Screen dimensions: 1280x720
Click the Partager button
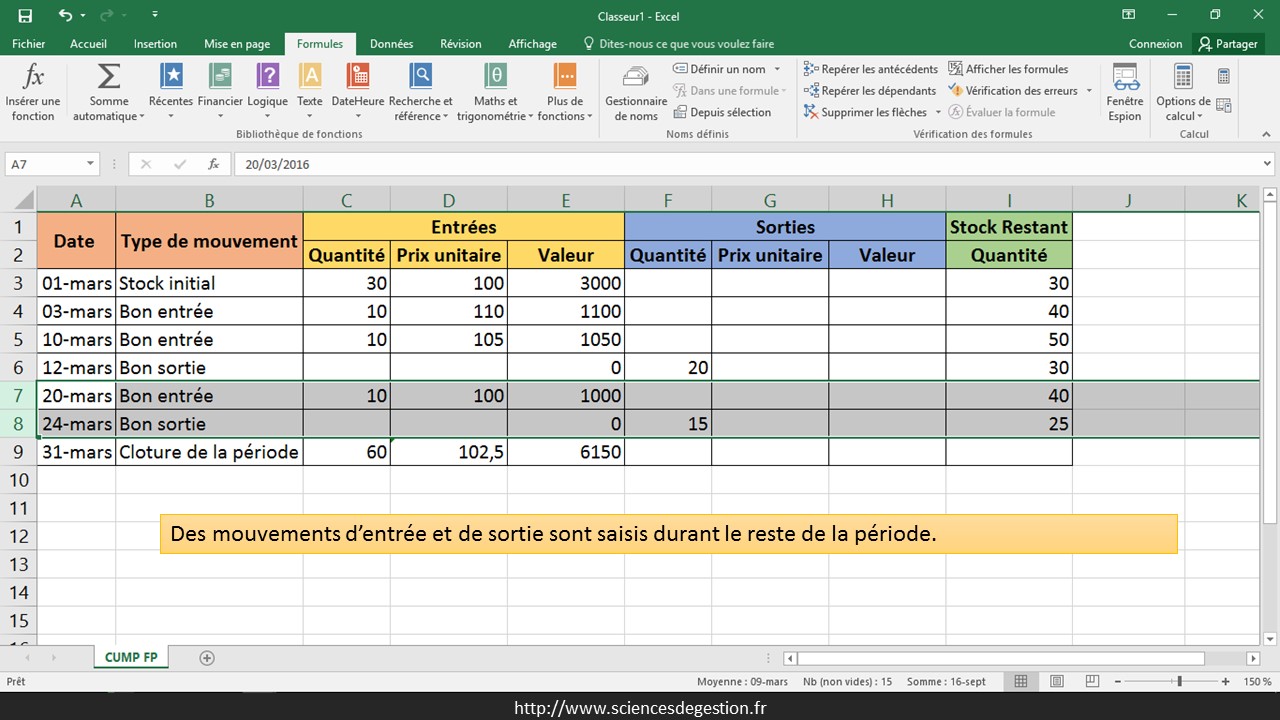coord(1228,44)
